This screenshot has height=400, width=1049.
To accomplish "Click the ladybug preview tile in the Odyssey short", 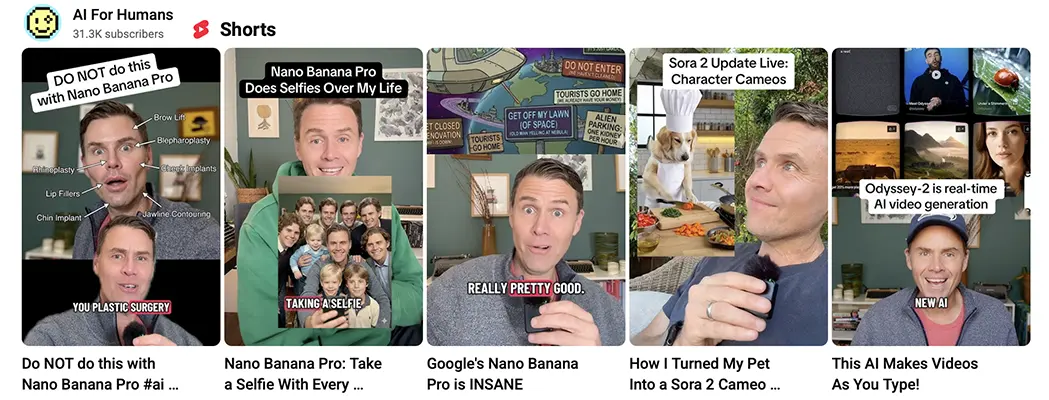I will click(x=1001, y=82).
